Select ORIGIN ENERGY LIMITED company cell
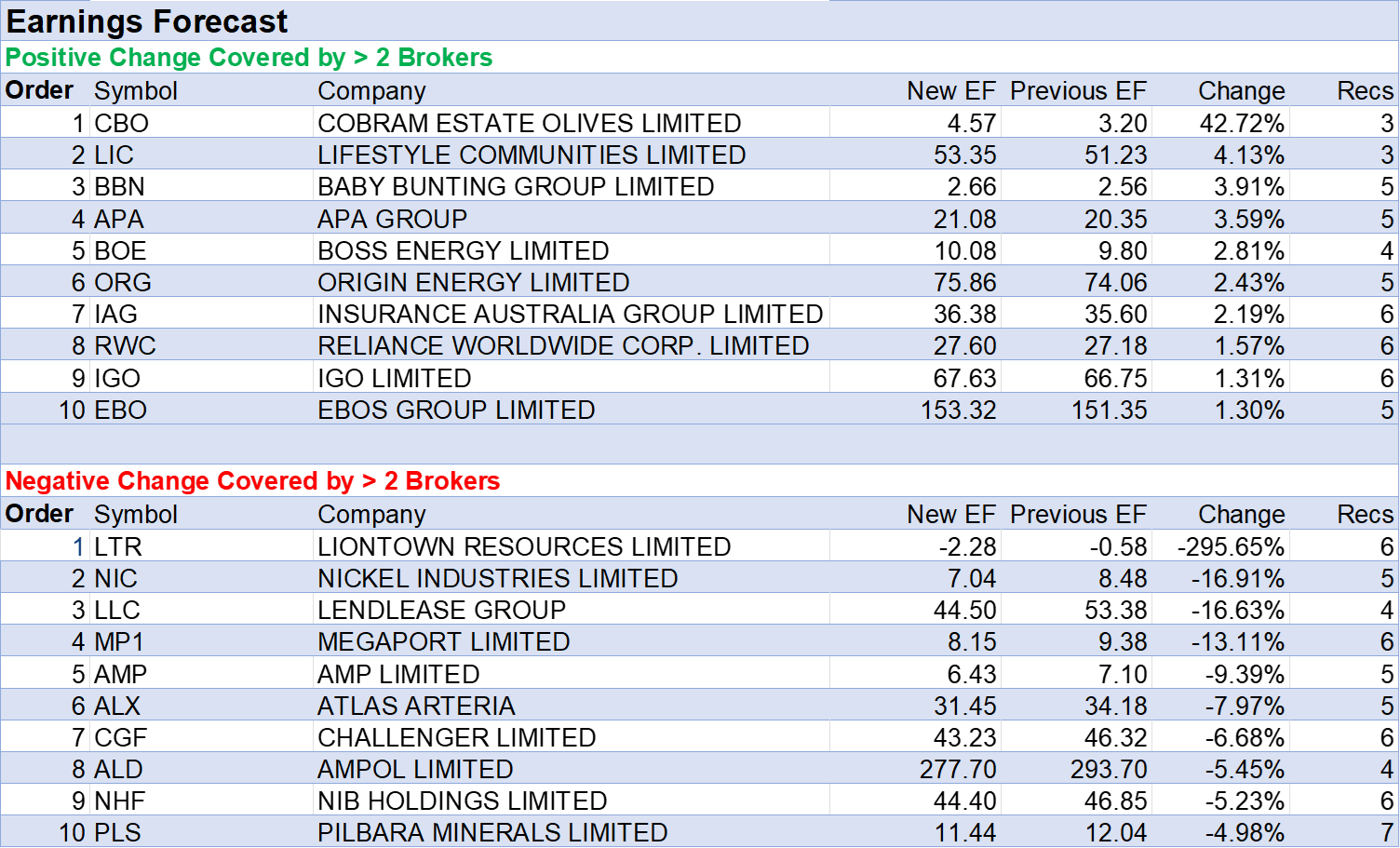This screenshot has height=848, width=1400. pyautogui.click(x=473, y=283)
